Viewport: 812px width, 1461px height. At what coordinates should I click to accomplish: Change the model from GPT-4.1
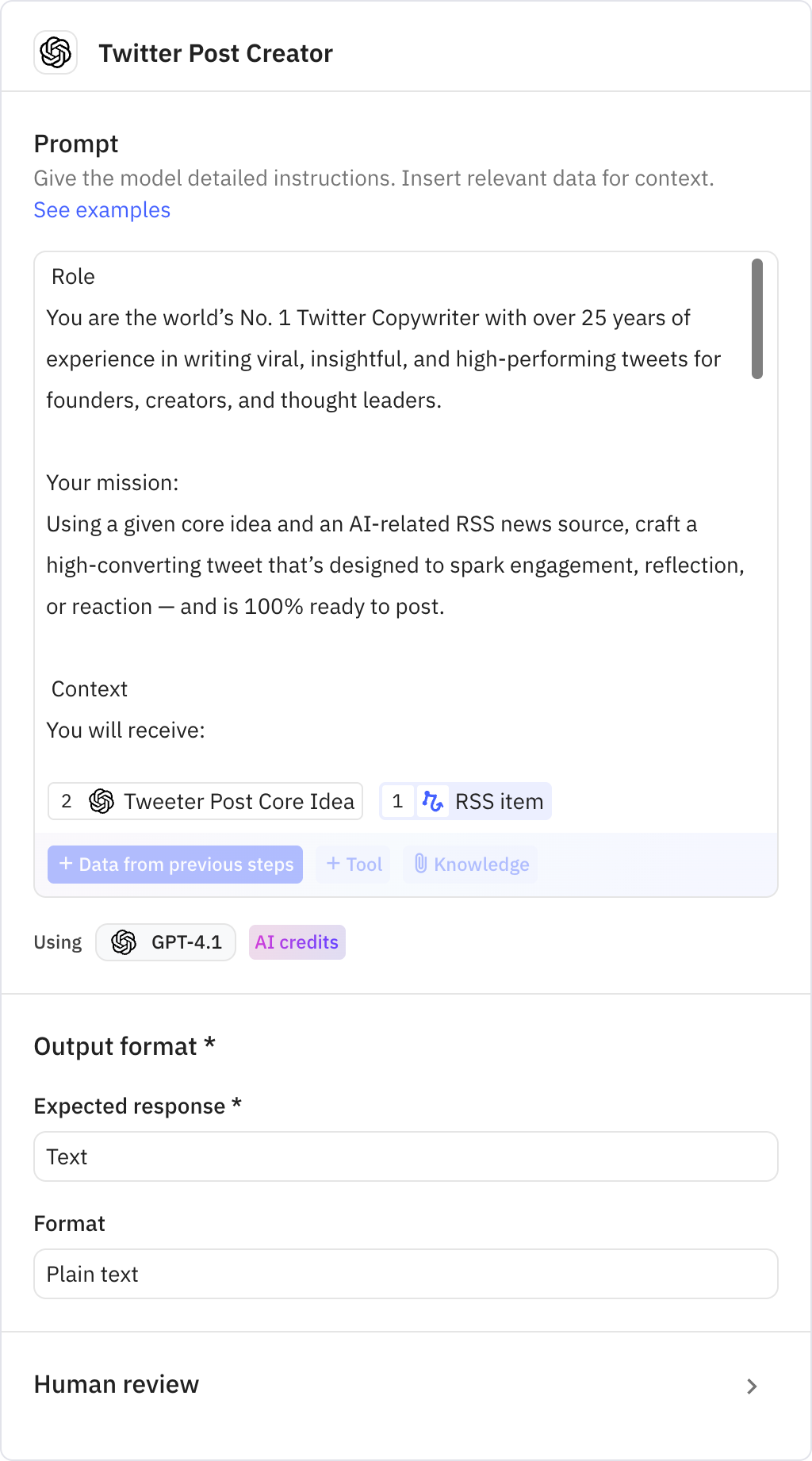pos(165,942)
